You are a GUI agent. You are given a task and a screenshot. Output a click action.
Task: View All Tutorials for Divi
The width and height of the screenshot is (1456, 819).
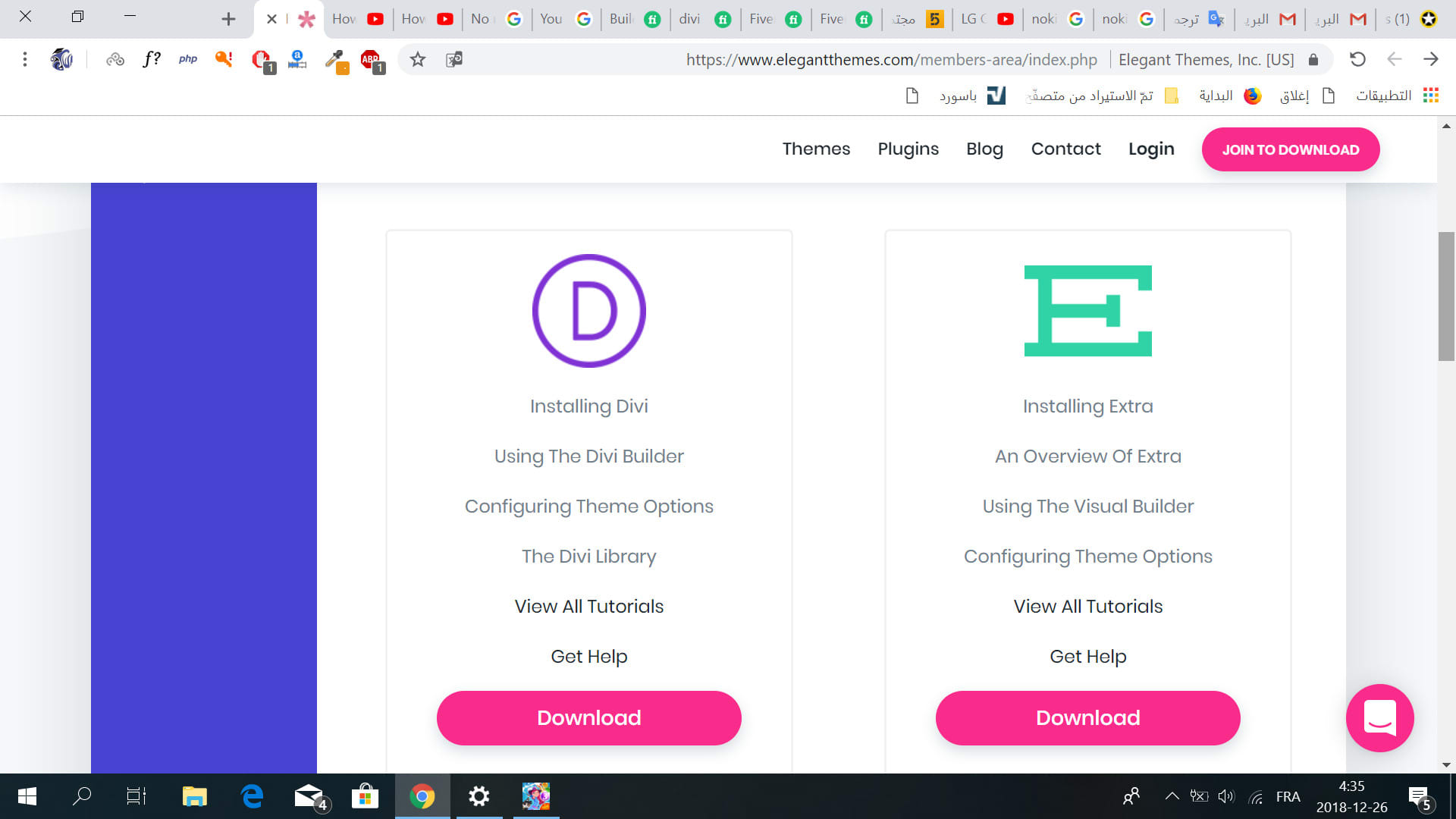coord(589,607)
